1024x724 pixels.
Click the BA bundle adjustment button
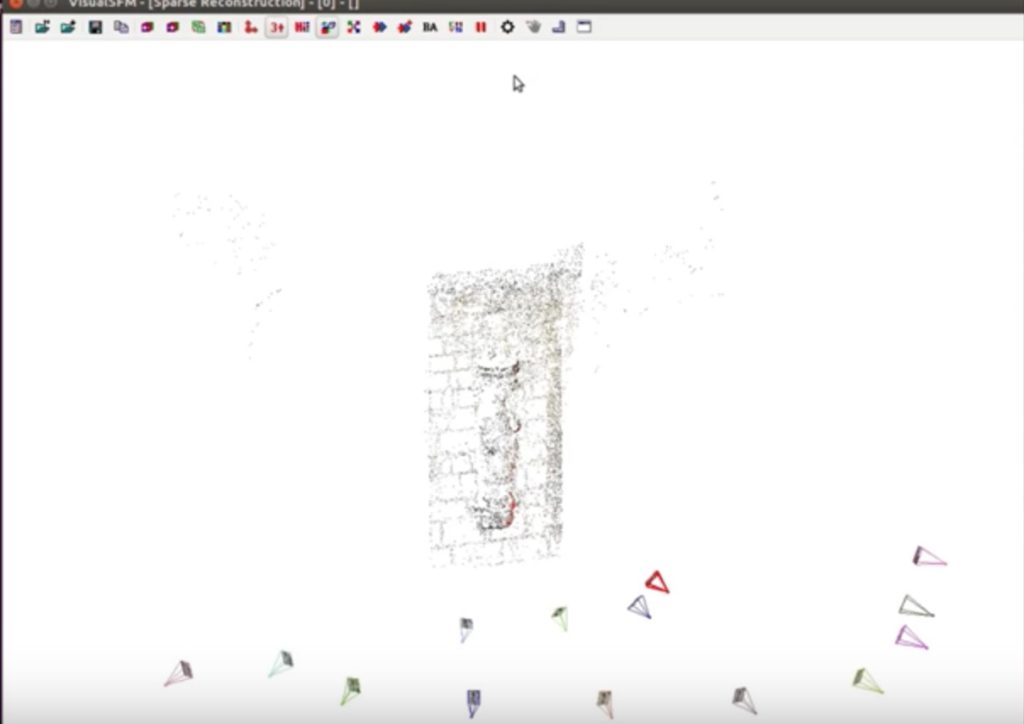[430, 27]
